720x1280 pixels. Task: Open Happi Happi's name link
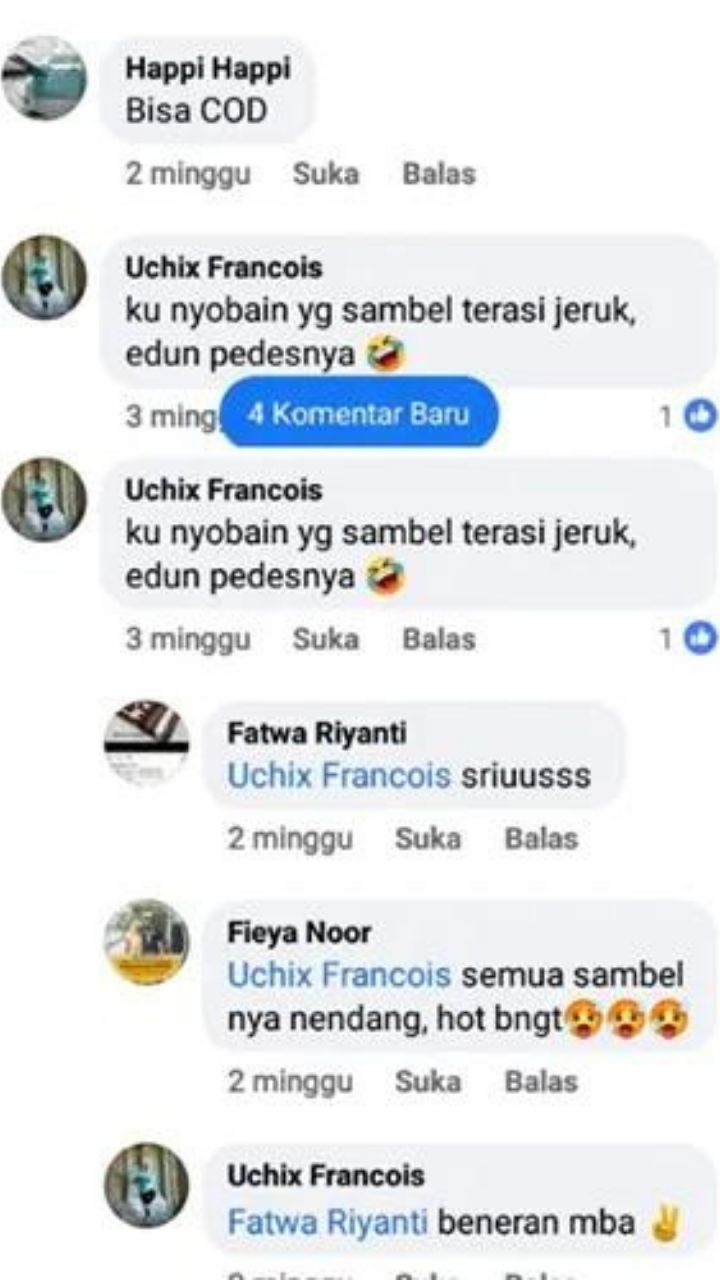click(x=208, y=69)
